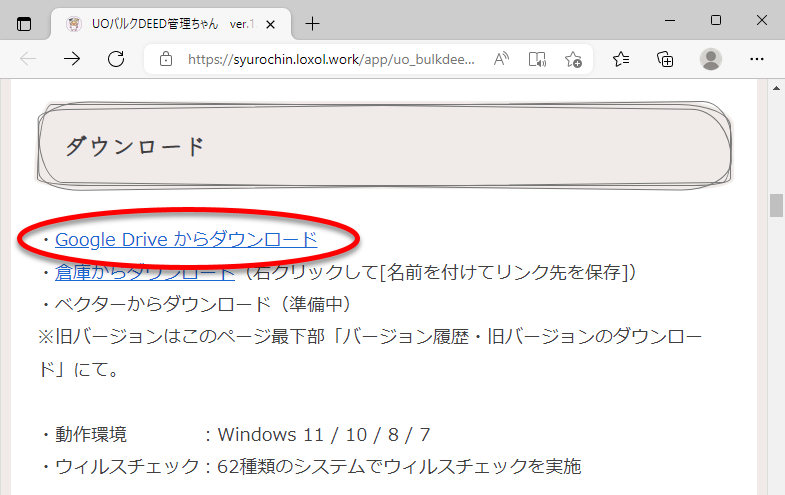Click the forward navigation arrow

click(72, 59)
